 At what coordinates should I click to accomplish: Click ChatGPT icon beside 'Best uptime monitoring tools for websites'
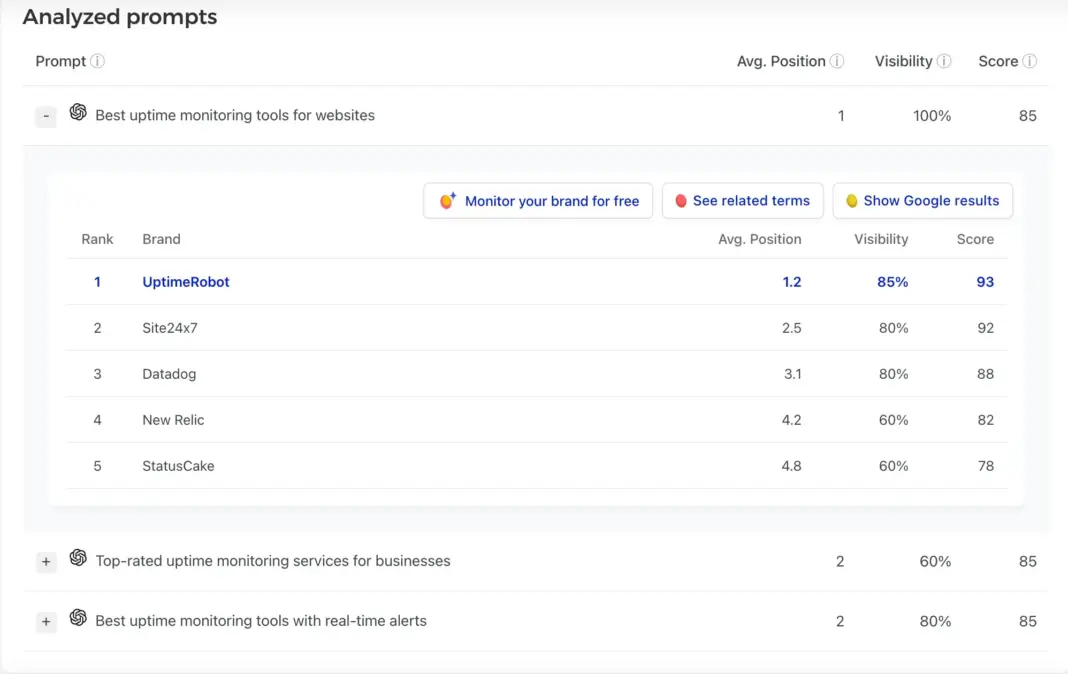click(78, 112)
